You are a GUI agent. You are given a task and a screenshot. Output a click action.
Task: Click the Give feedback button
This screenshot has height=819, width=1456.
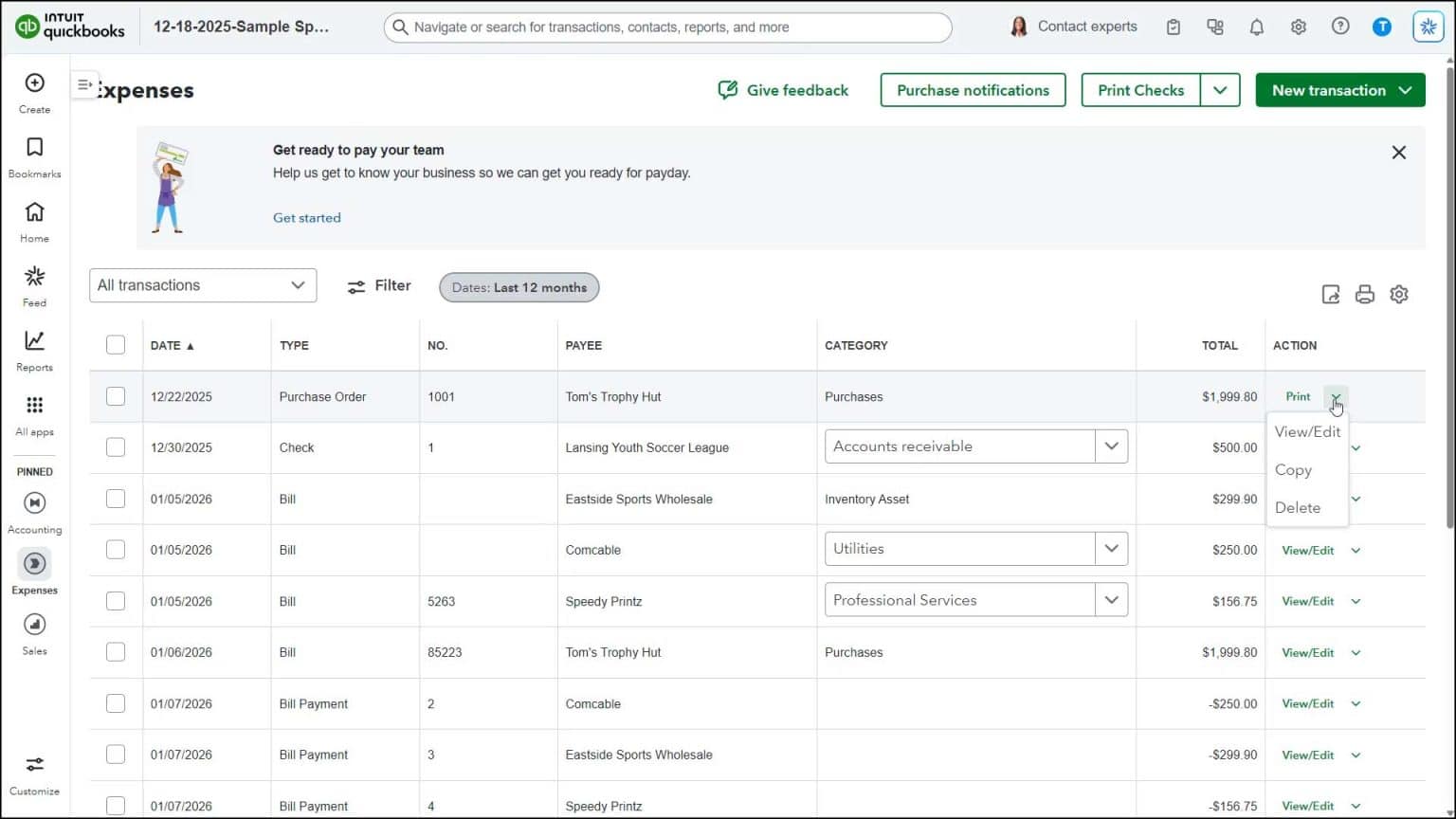tap(783, 90)
